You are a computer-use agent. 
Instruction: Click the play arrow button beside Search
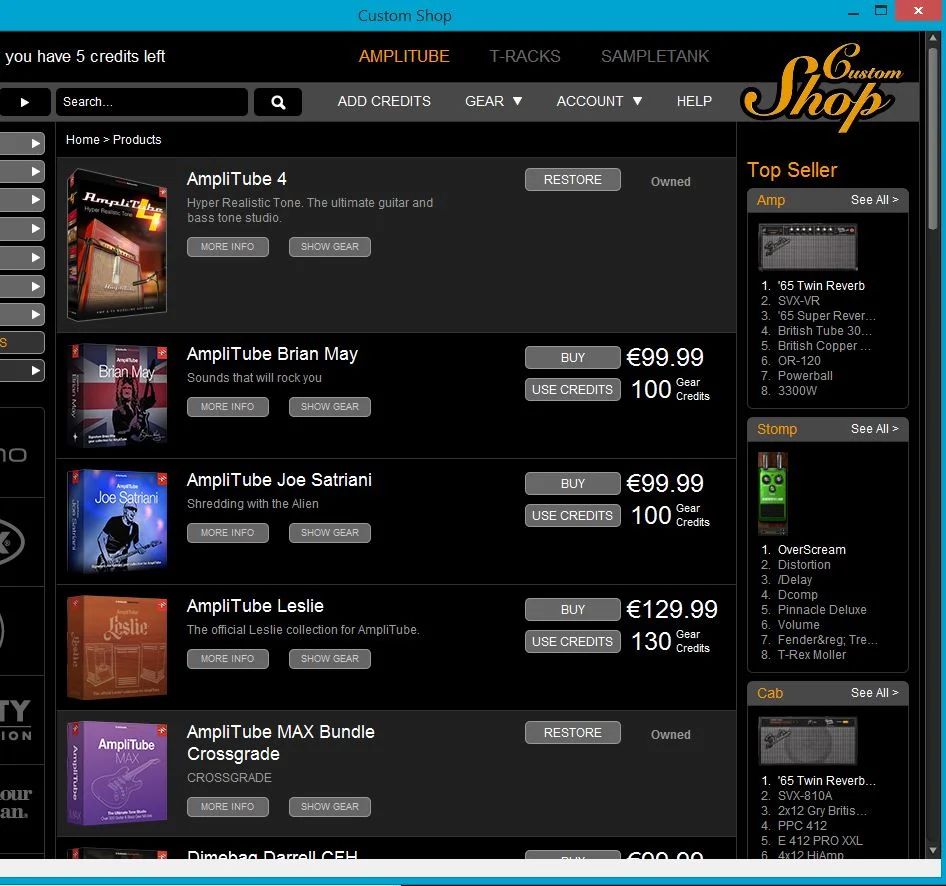pyautogui.click(x=25, y=102)
